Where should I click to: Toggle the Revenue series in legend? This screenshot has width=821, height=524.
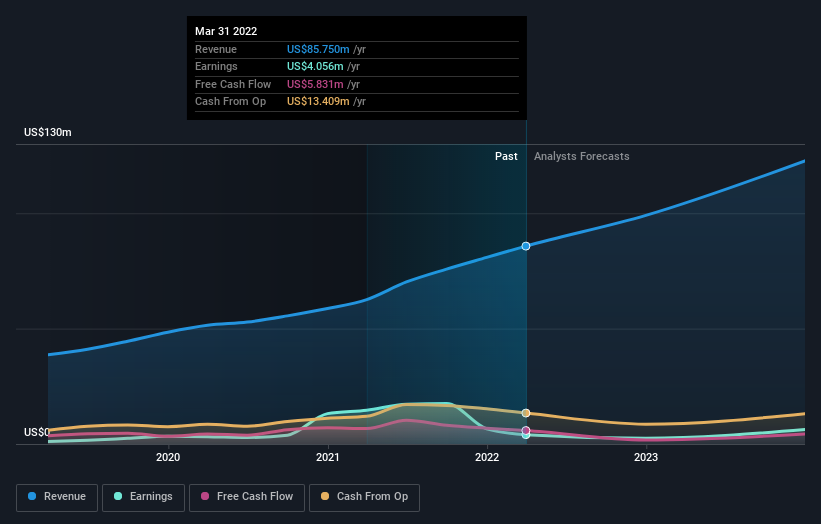point(57,497)
